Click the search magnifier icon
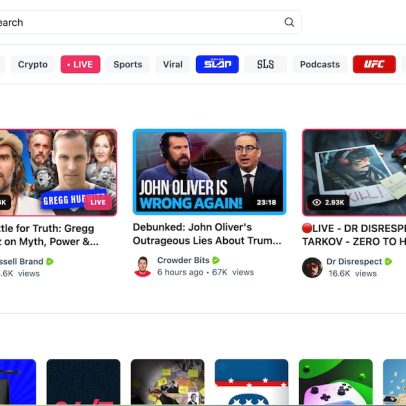The height and width of the screenshot is (406, 406). coord(289,22)
